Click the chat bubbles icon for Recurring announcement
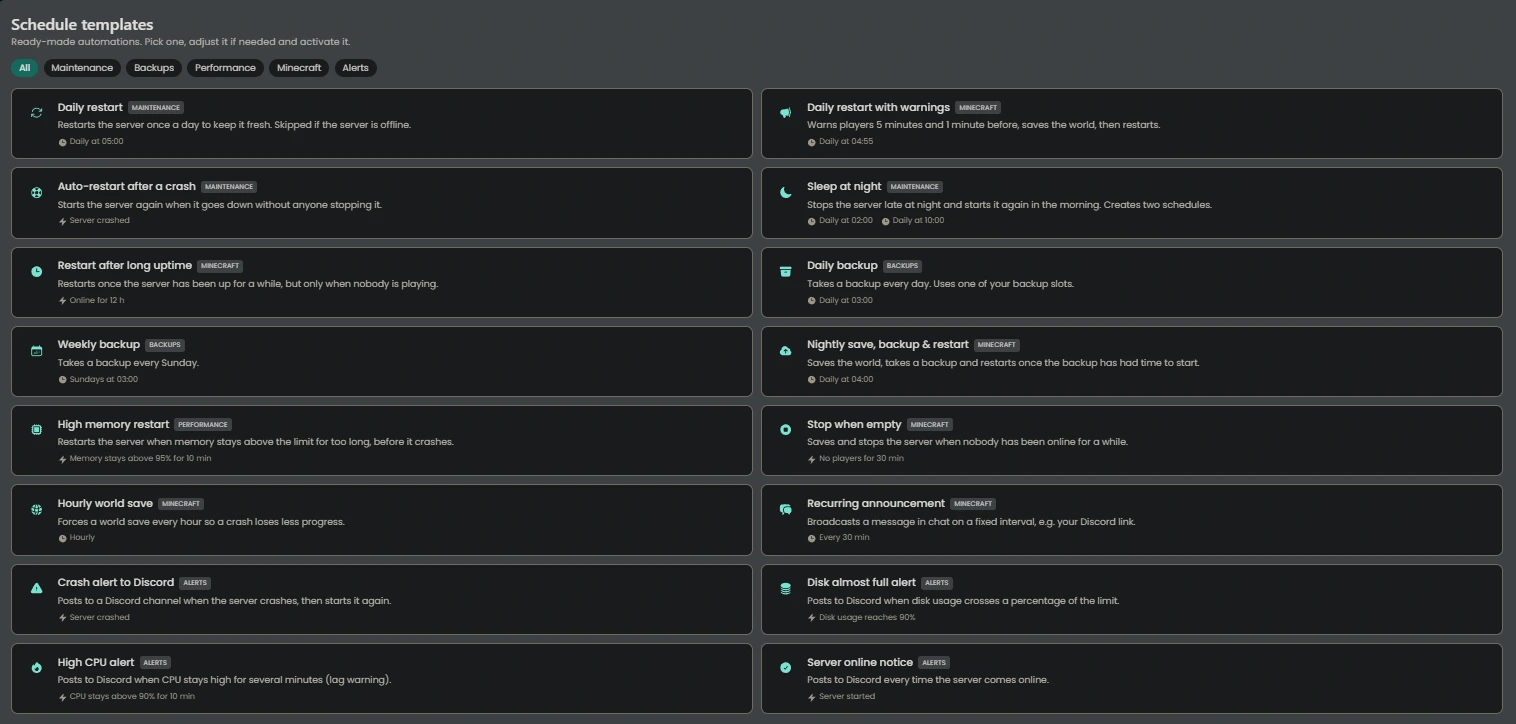The height and width of the screenshot is (724, 1516). pyautogui.click(x=786, y=509)
